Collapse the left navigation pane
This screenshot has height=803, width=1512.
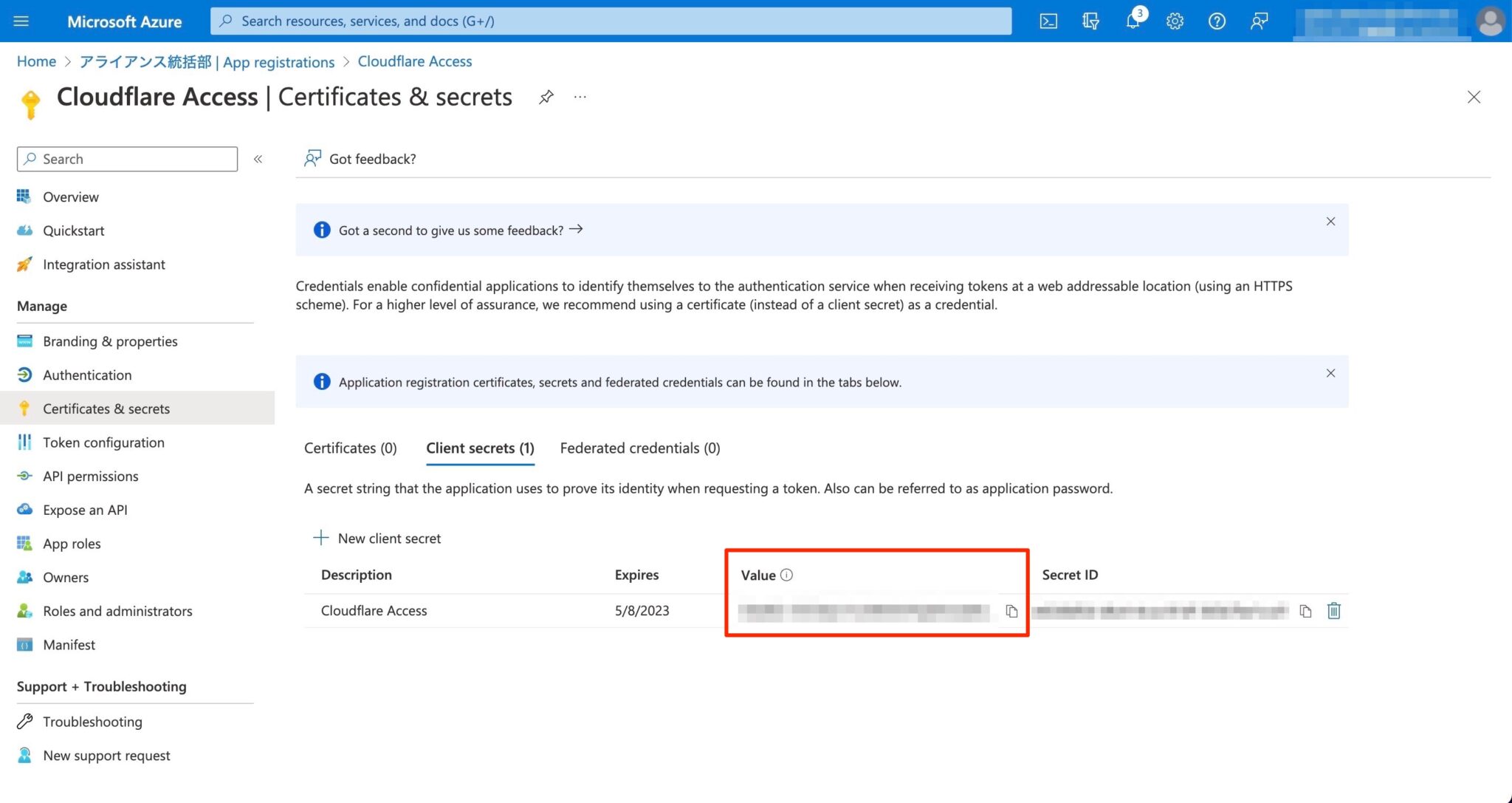pyautogui.click(x=258, y=159)
